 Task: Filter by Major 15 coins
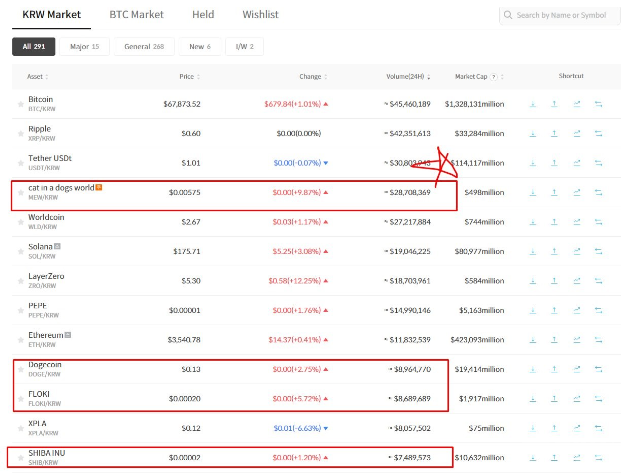click(x=84, y=47)
